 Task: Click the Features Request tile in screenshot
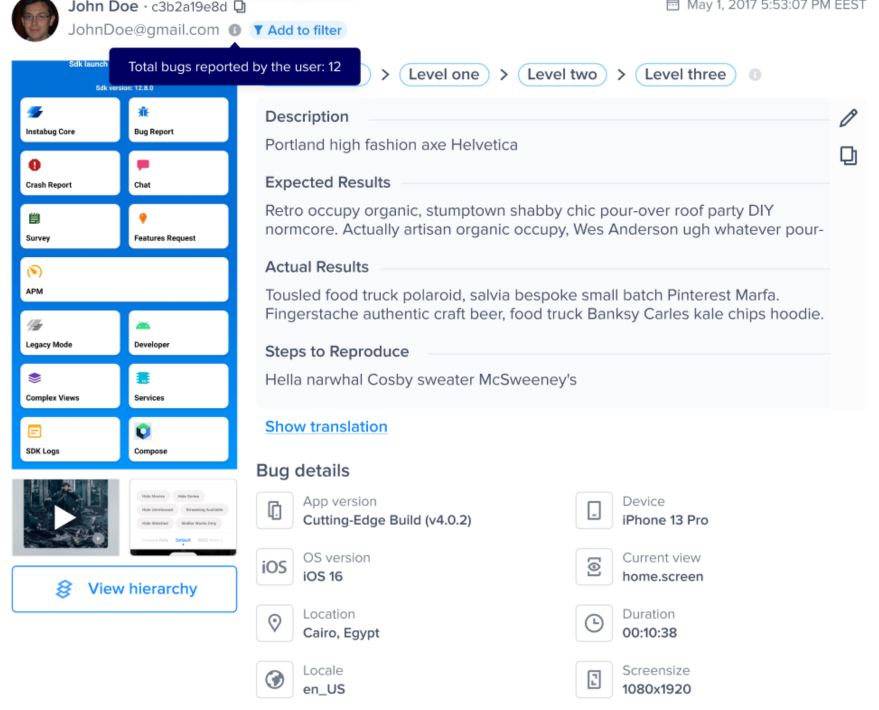coord(178,226)
